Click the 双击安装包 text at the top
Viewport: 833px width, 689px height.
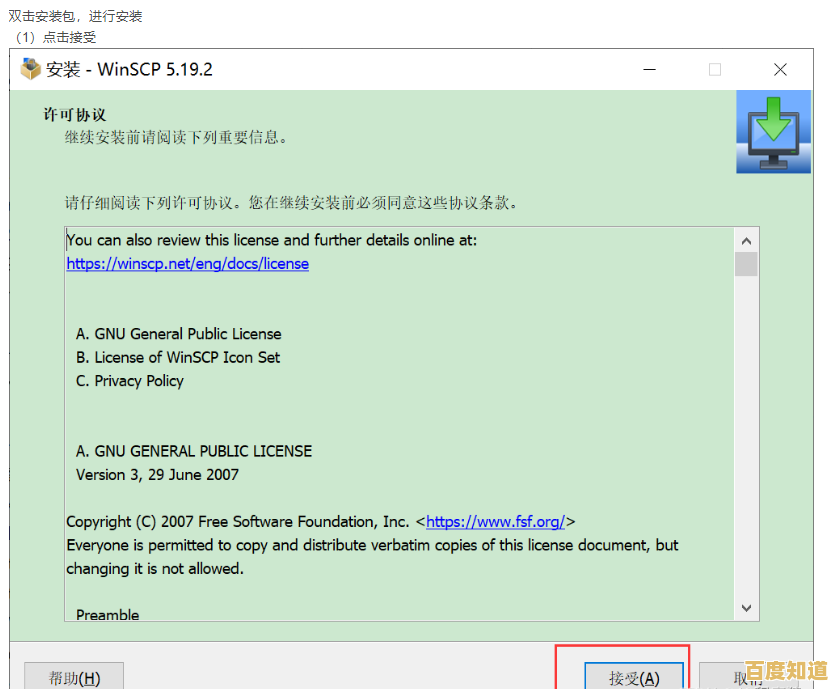74,15
